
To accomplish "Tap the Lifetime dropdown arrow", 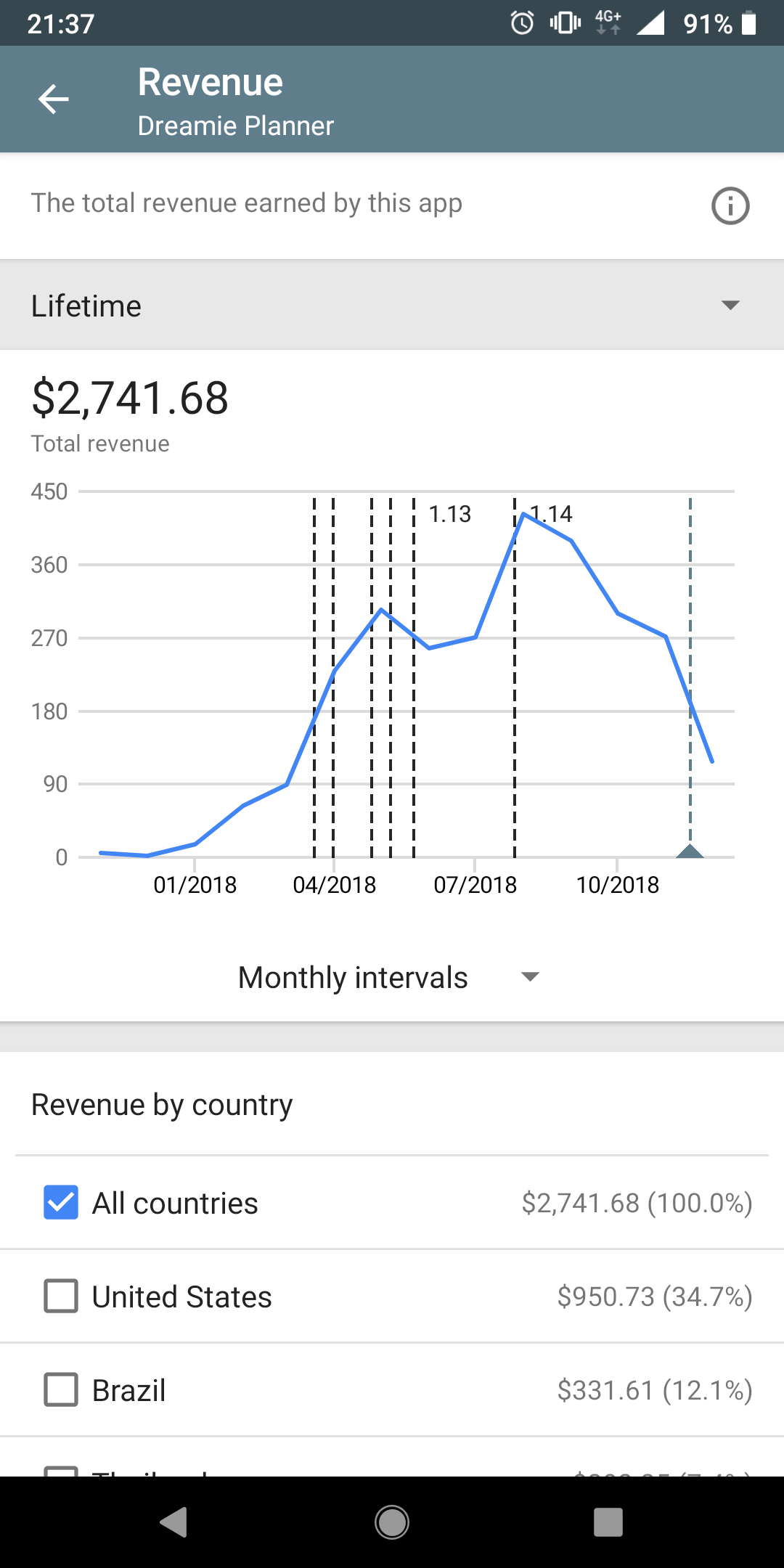I will pyautogui.click(x=730, y=305).
